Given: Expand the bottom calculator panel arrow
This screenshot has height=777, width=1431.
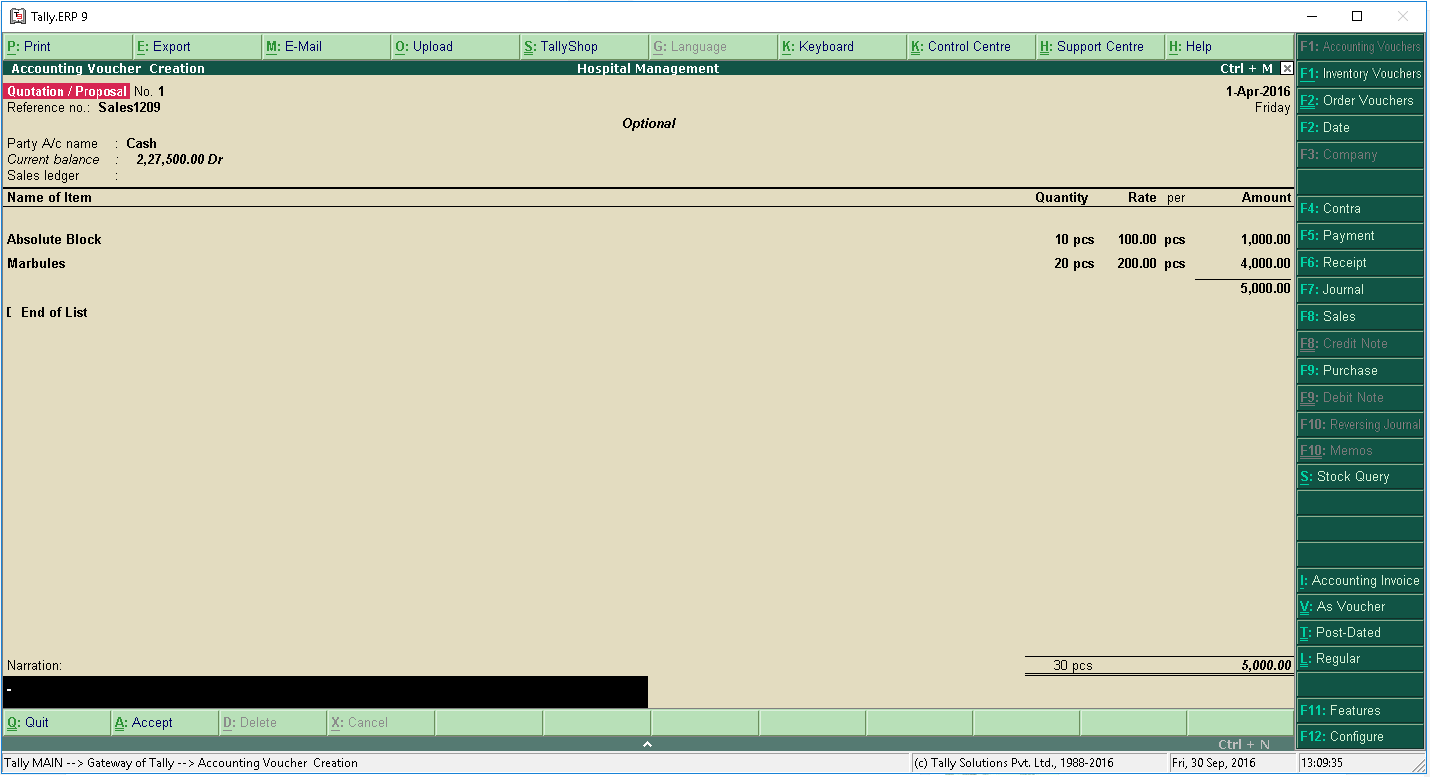Looking at the screenshot, I should coord(647,744).
